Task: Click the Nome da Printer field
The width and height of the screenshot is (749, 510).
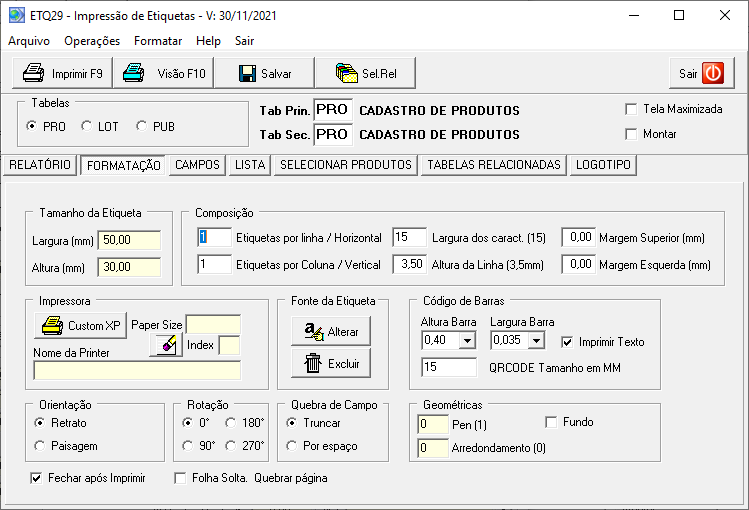Action: coord(137,371)
